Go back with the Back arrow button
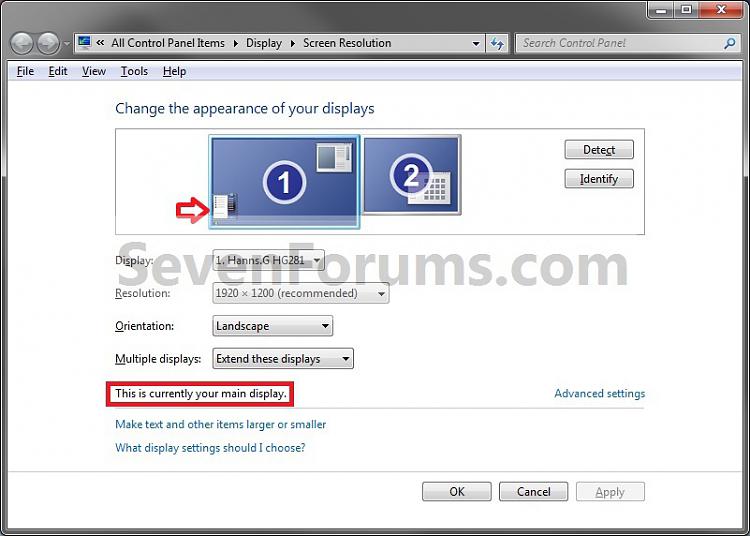750x536 pixels. (x=22, y=44)
